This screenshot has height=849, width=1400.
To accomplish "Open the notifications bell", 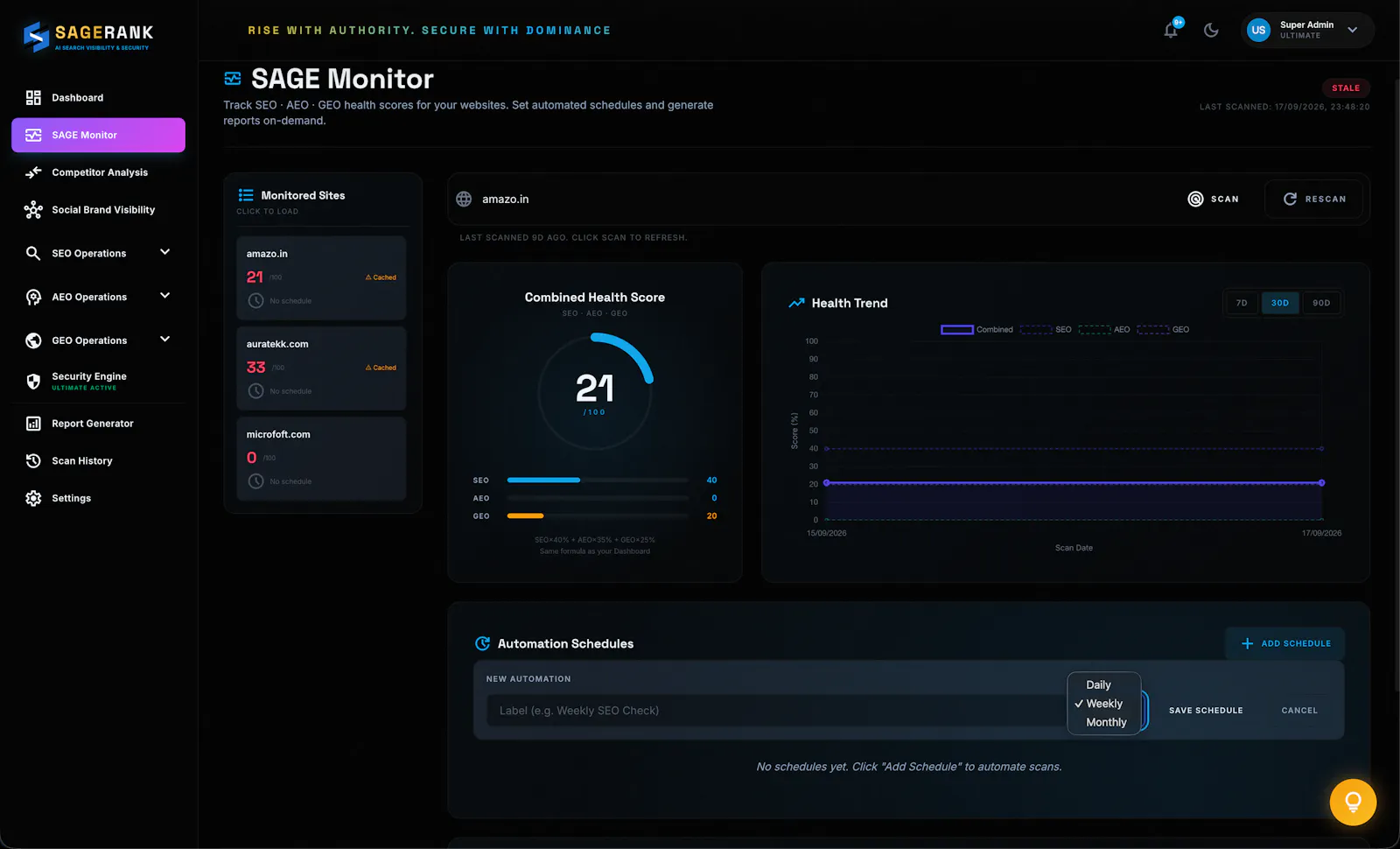I will [x=1171, y=30].
